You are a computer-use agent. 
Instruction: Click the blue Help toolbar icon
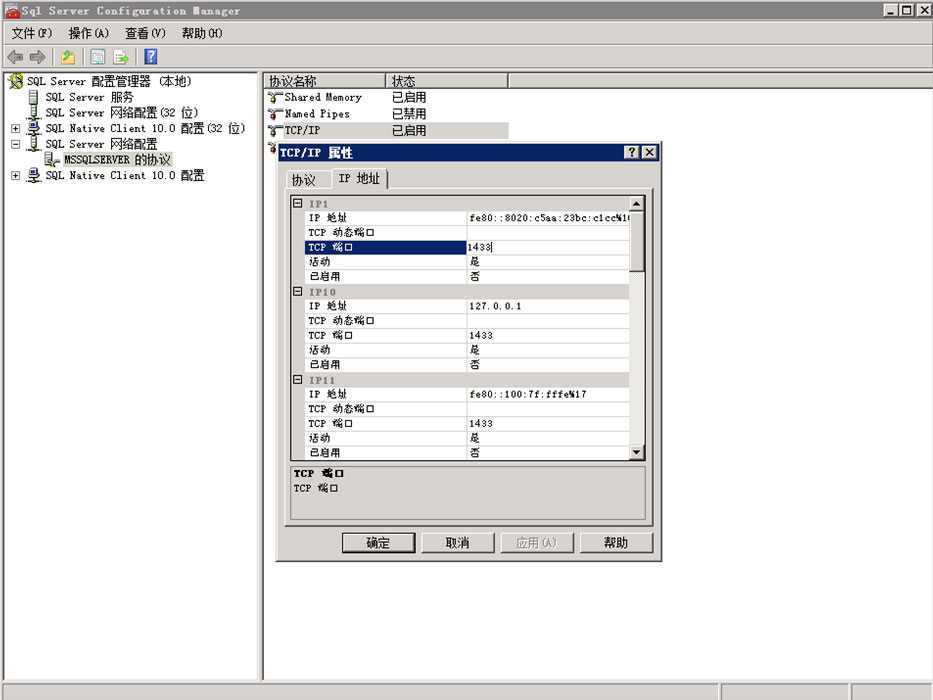point(151,57)
